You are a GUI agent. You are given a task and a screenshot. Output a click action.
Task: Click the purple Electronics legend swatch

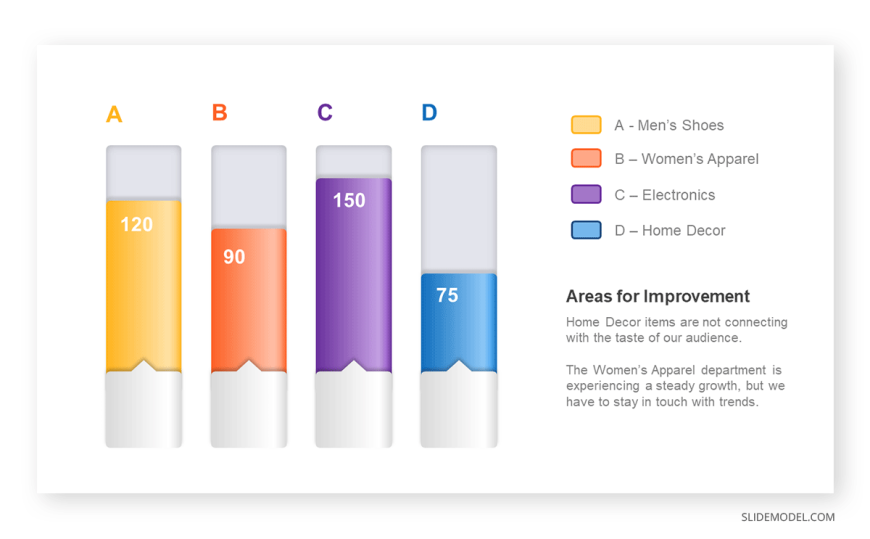point(586,194)
